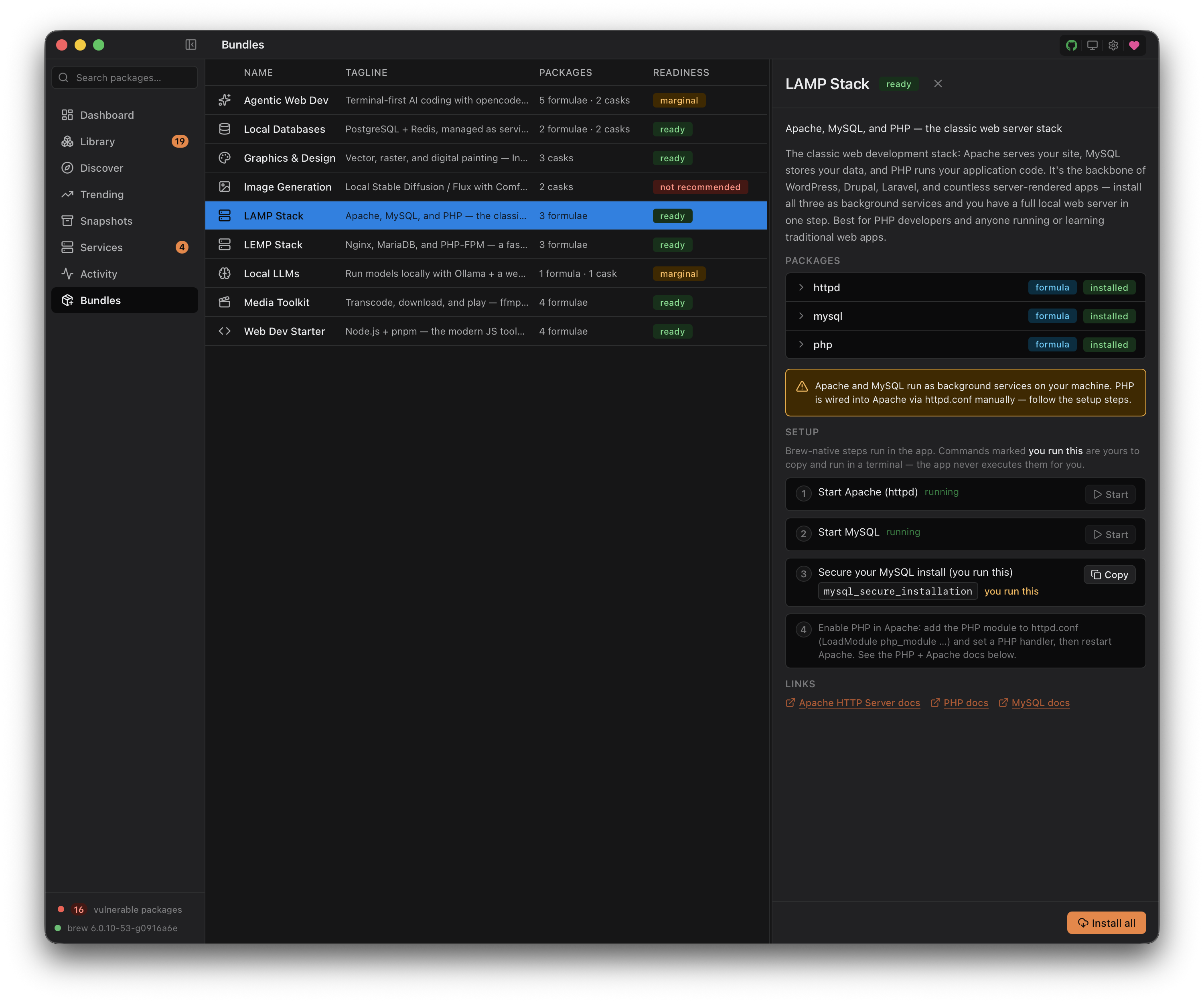Select the Web Dev Starter bundle name
The image size is (1204, 1003).
click(x=284, y=331)
